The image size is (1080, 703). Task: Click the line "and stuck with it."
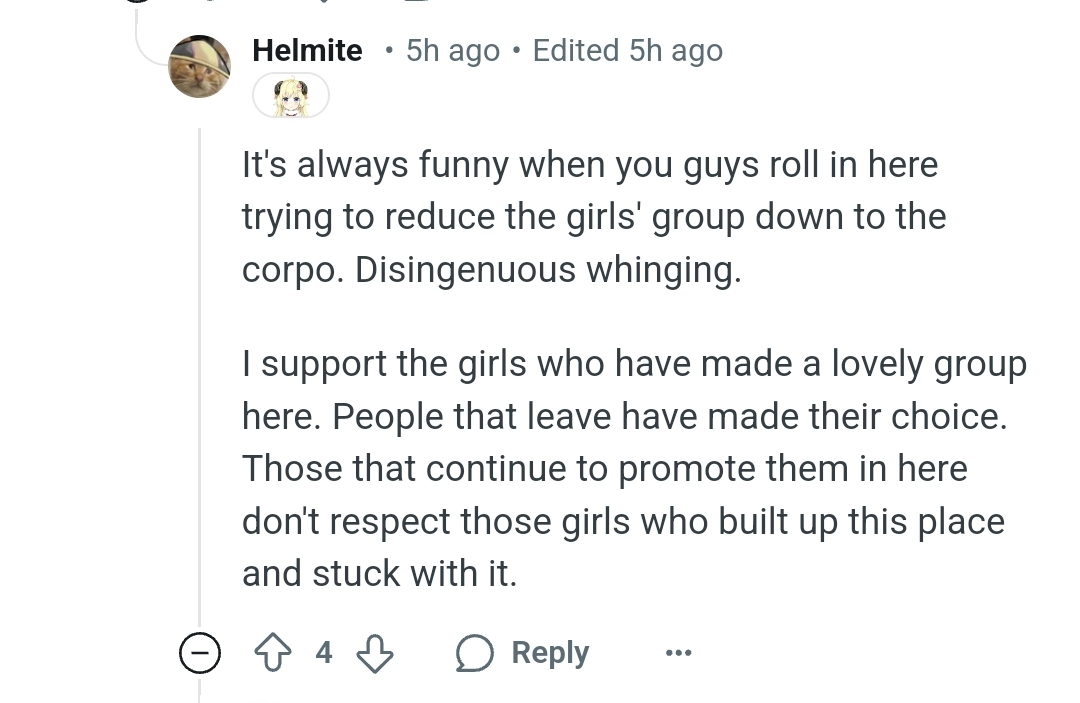pos(380,574)
